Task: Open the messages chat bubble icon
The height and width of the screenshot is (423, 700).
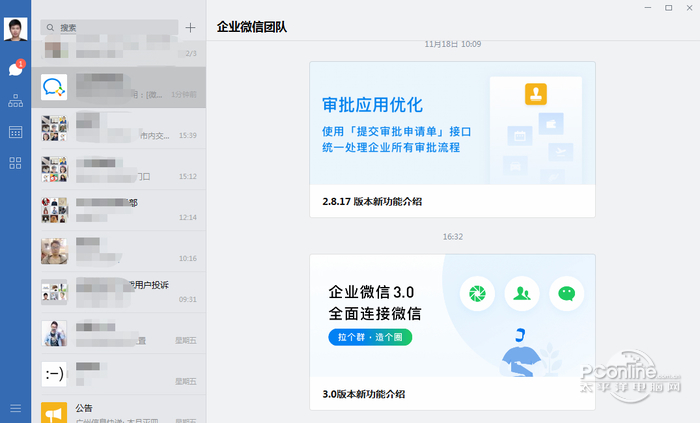Action: coord(16,69)
